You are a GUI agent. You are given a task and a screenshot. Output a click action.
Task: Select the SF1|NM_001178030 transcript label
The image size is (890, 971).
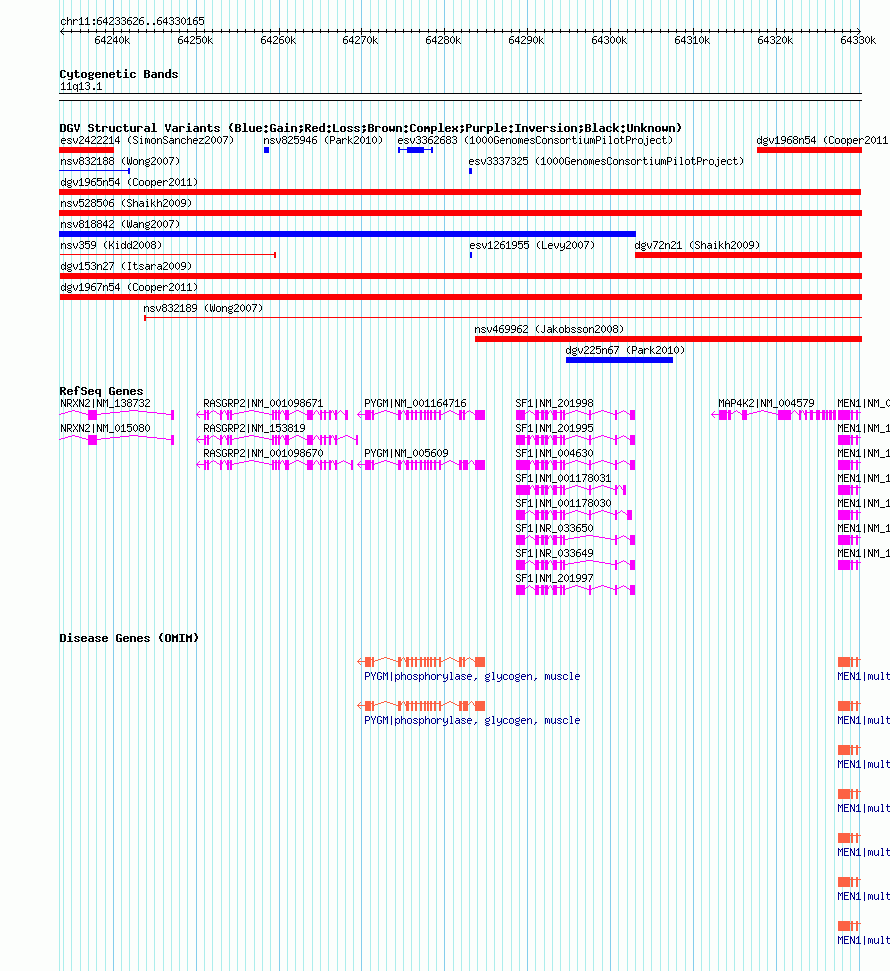click(563, 504)
